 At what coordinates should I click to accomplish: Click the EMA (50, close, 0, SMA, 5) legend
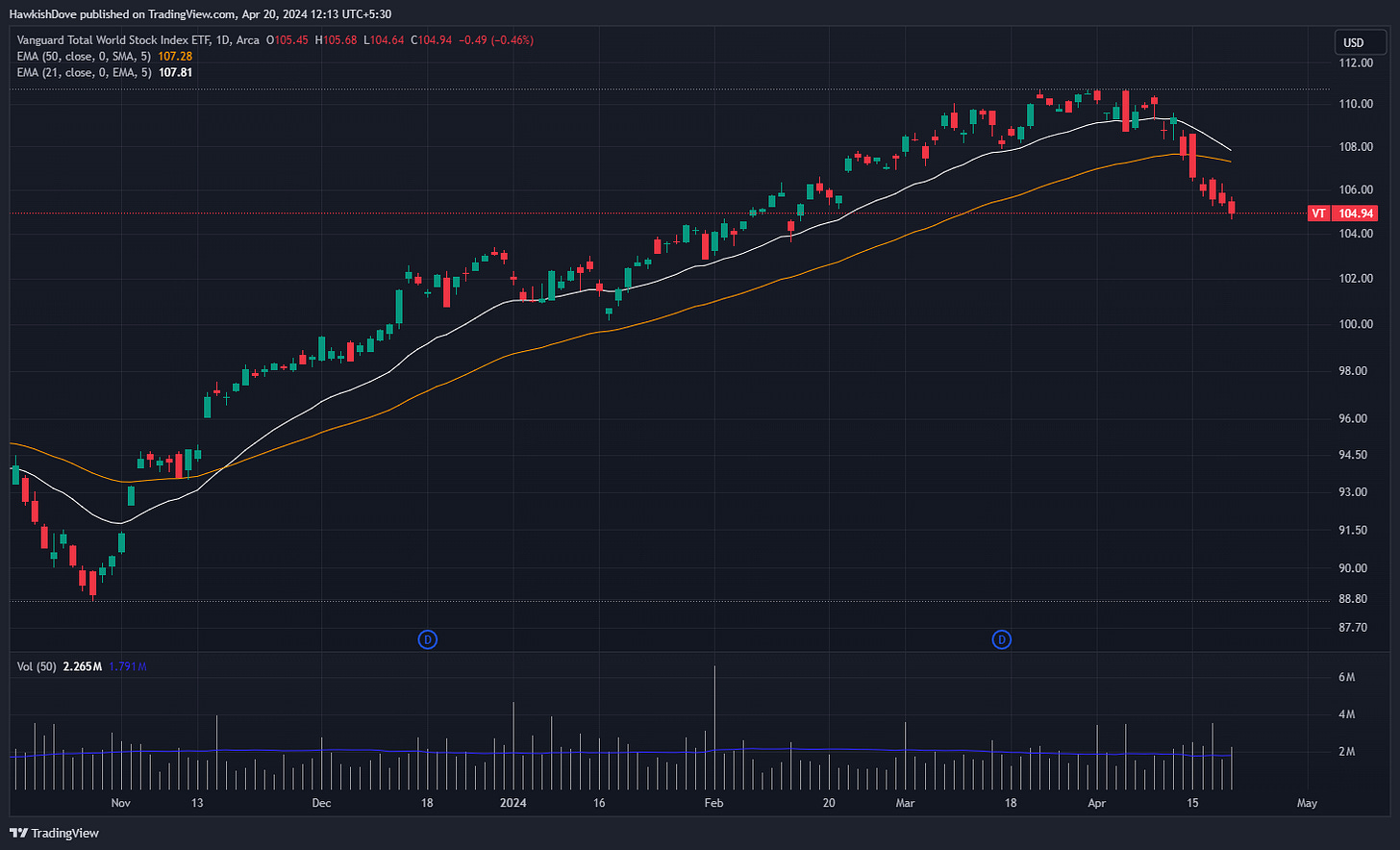(x=85, y=57)
